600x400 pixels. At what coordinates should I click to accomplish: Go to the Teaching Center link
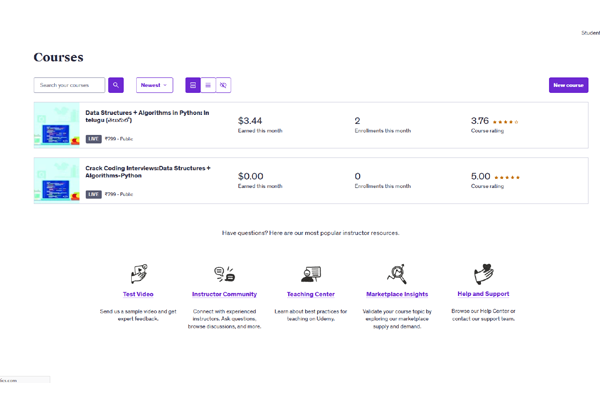311,294
